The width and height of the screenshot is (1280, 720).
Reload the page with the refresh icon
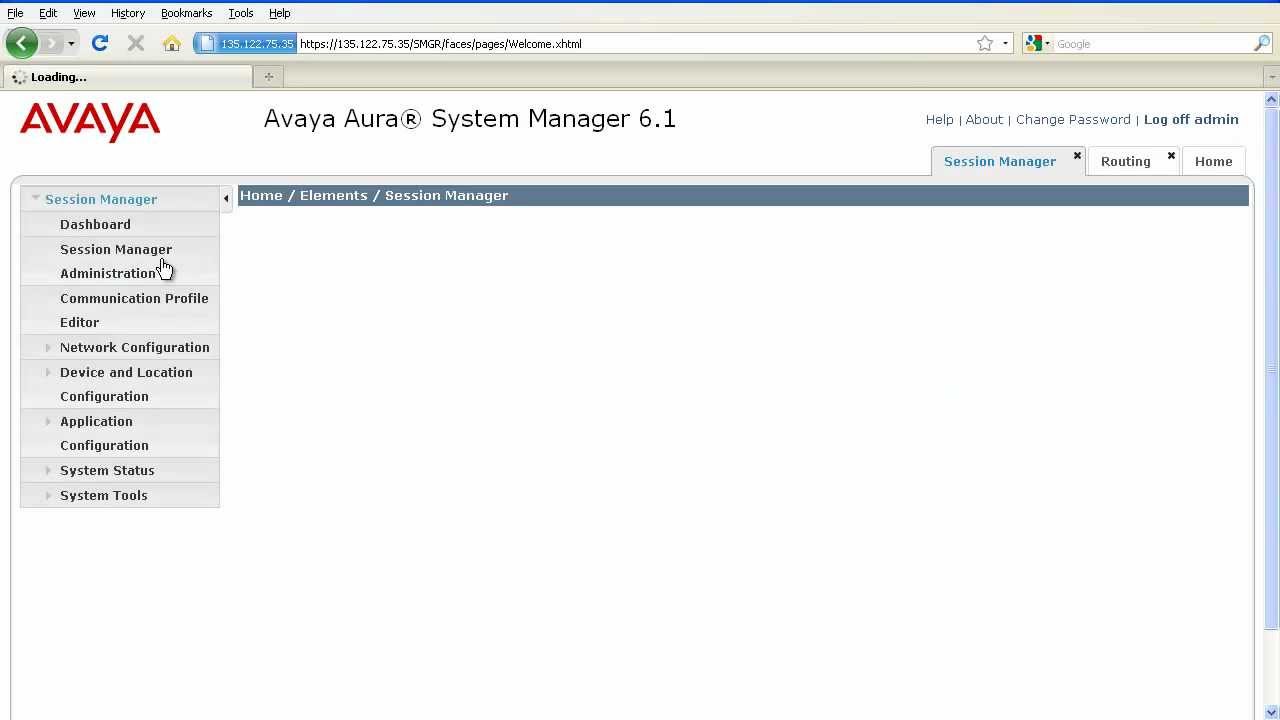pyautogui.click(x=100, y=43)
